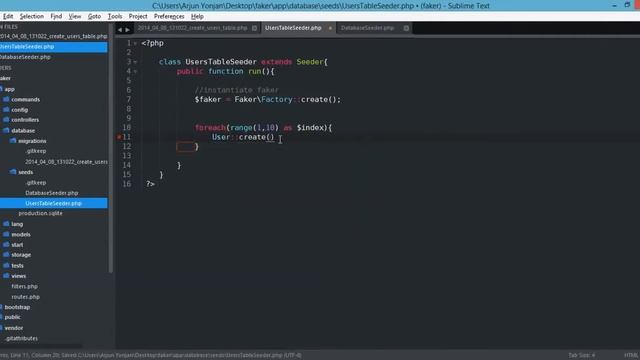This screenshot has height=360, width=640.
Task: Go to previous tab with left arrow
Action: click(120, 30)
